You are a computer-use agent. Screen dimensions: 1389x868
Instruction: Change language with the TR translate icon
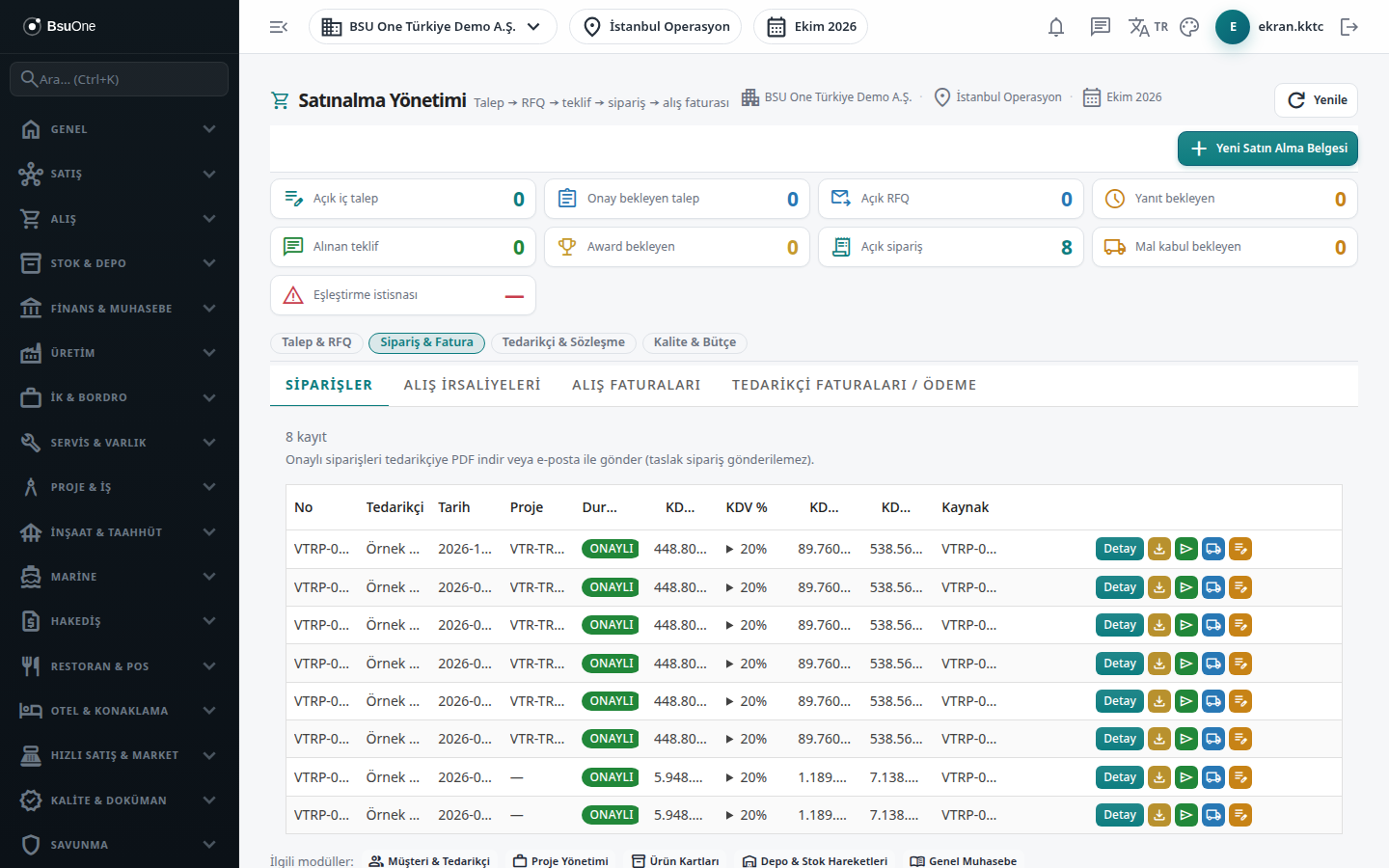click(1148, 27)
